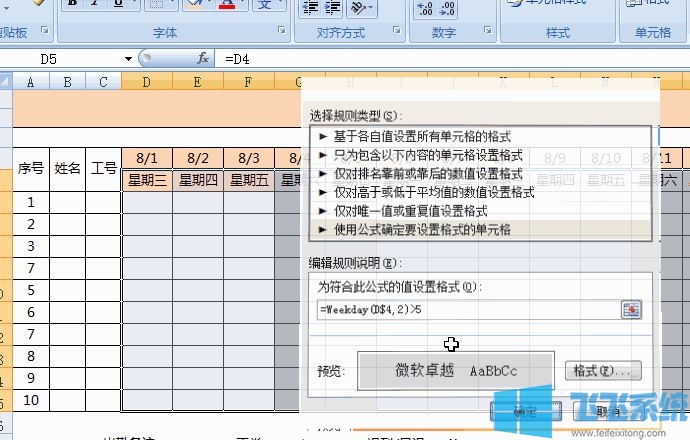Click the range selector icon in formula field
The image size is (690, 440).
point(631,310)
